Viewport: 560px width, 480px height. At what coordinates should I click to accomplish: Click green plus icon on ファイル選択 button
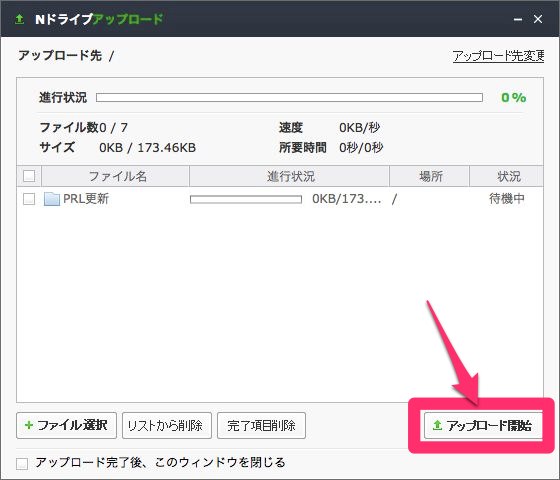point(29,425)
